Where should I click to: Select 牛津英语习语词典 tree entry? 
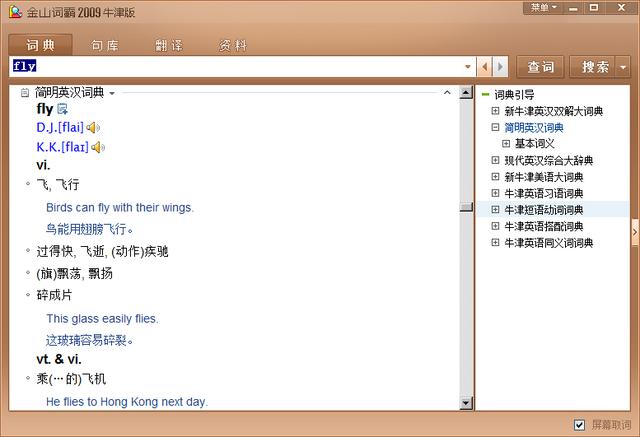(544, 193)
